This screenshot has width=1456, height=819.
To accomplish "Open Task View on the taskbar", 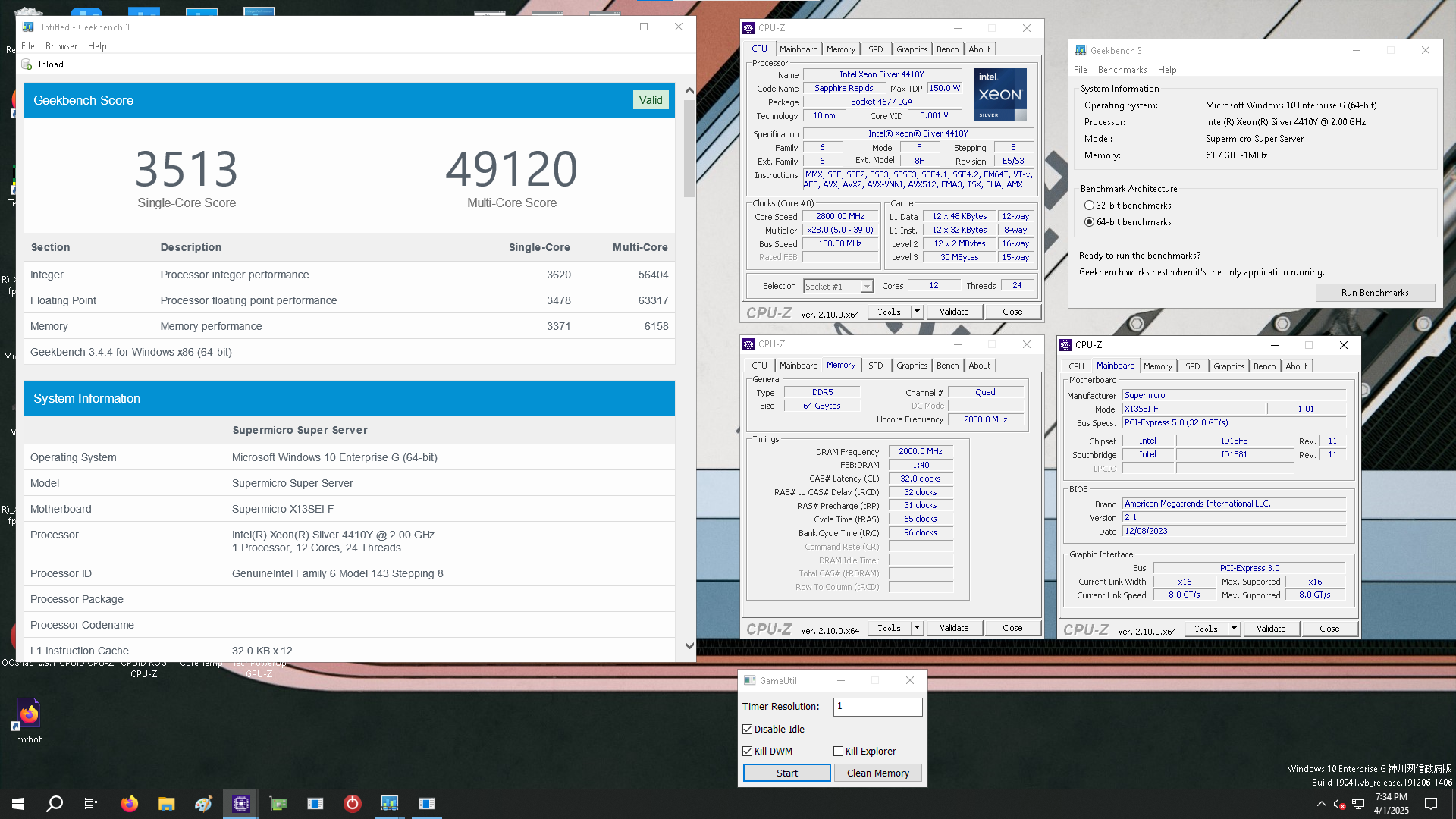I will click(91, 804).
